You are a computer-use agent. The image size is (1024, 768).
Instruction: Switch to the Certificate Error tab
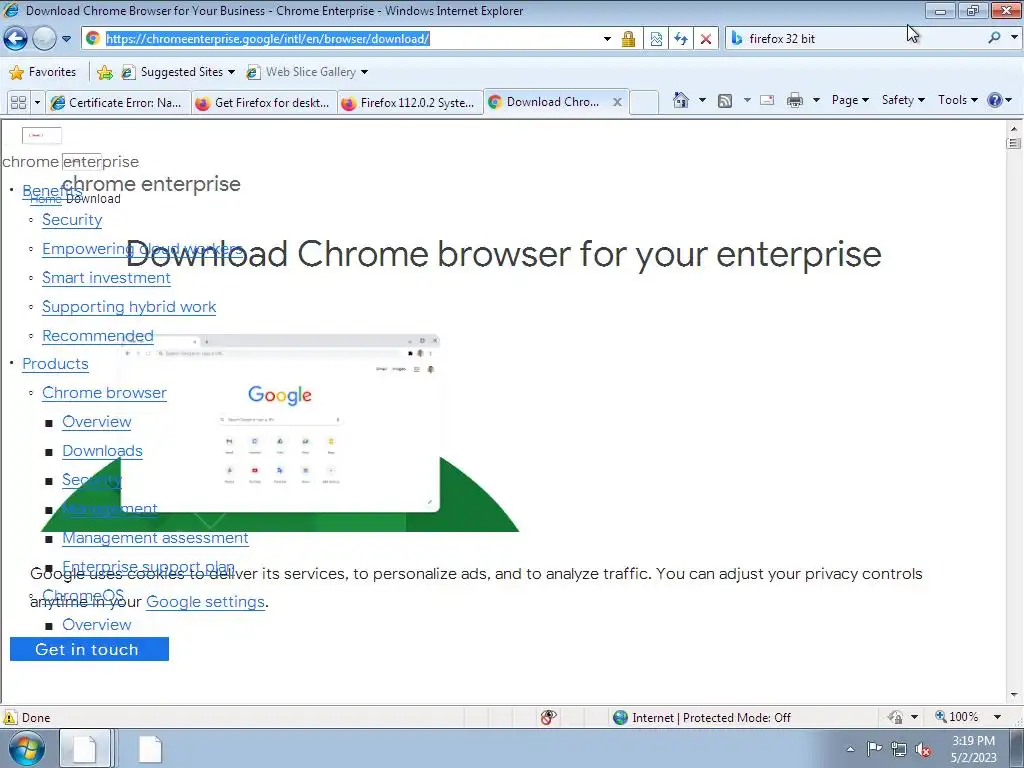coord(118,103)
